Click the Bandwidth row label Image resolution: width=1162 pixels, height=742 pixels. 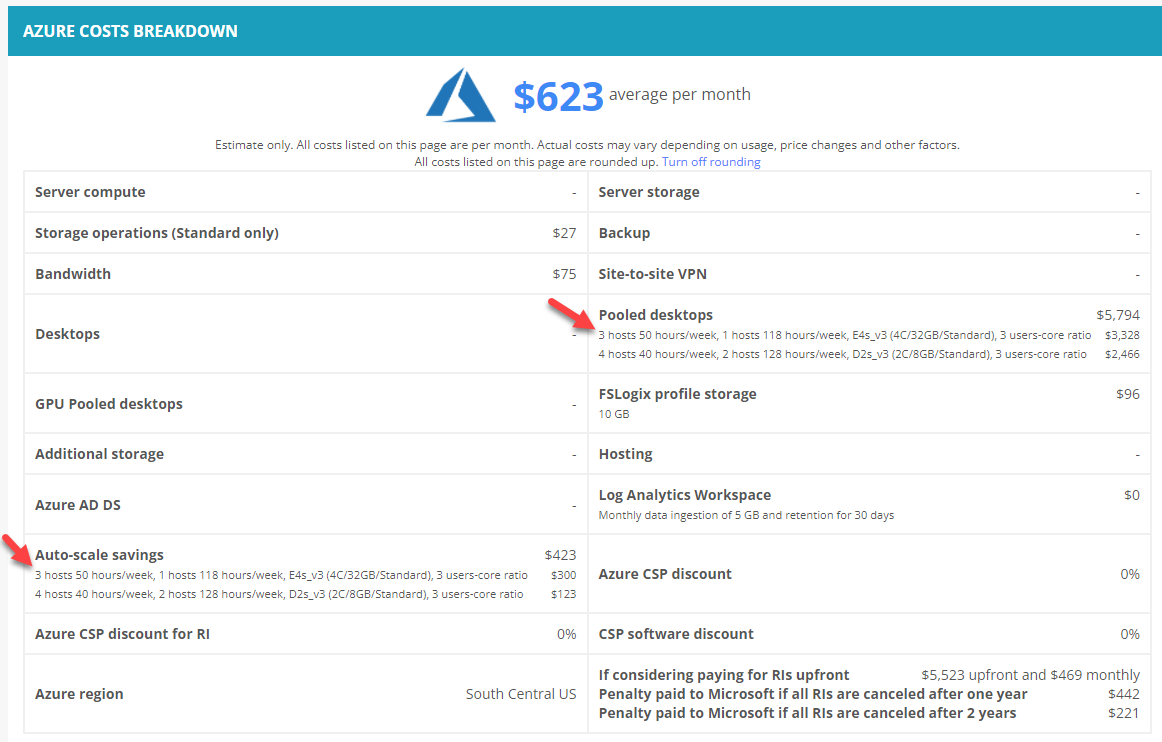tap(73, 274)
